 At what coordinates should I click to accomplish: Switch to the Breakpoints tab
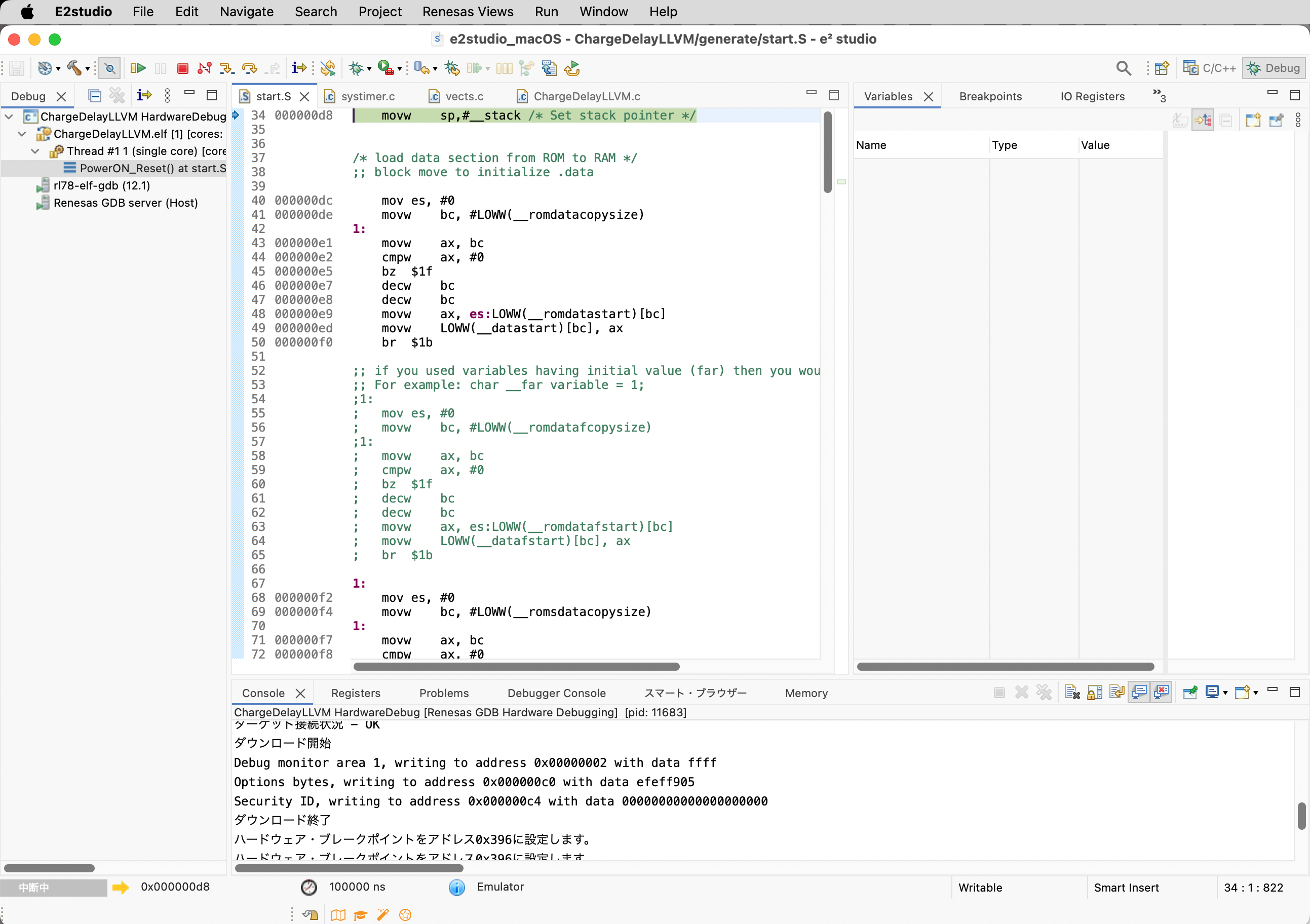pyautogui.click(x=990, y=96)
